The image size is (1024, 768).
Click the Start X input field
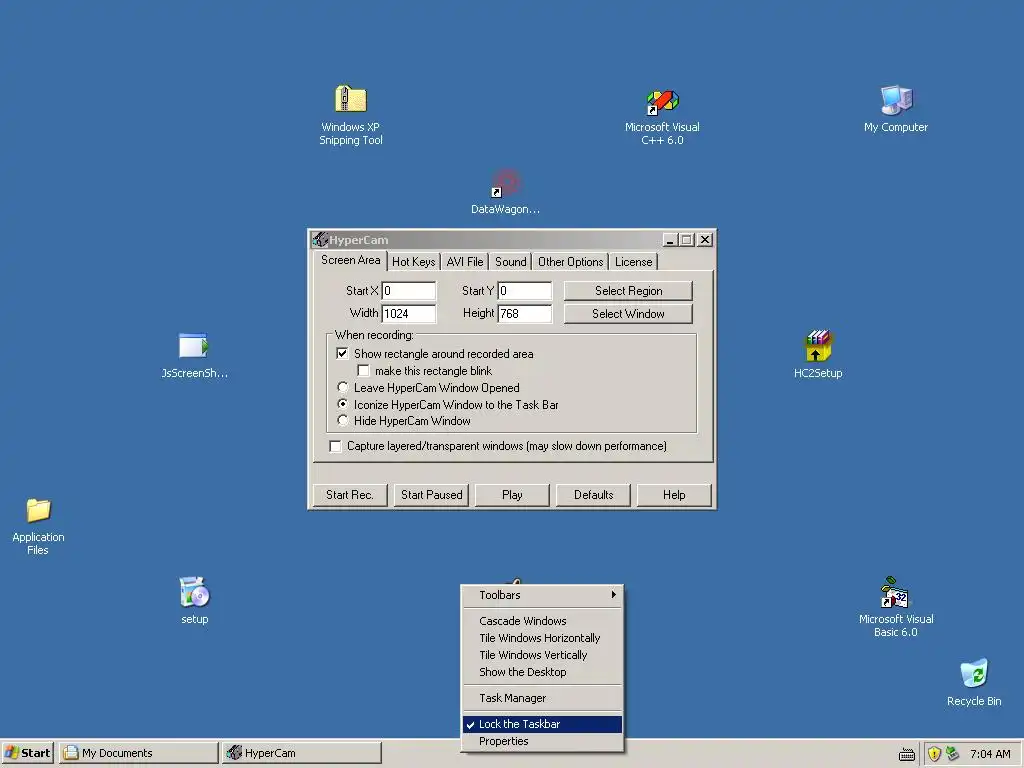point(408,291)
